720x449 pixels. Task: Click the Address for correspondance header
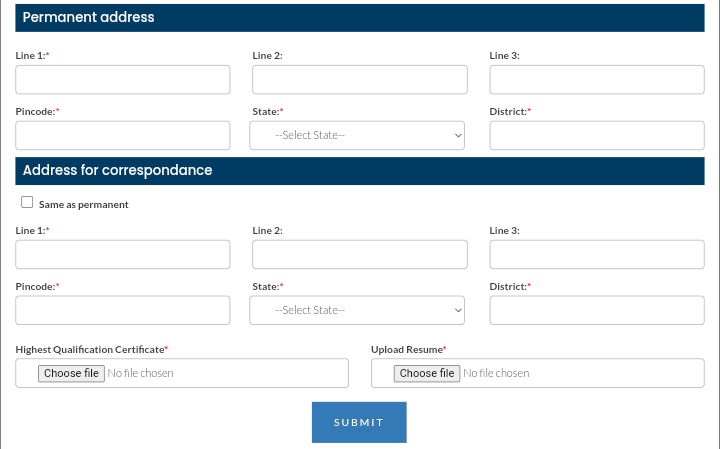click(360, 171)
